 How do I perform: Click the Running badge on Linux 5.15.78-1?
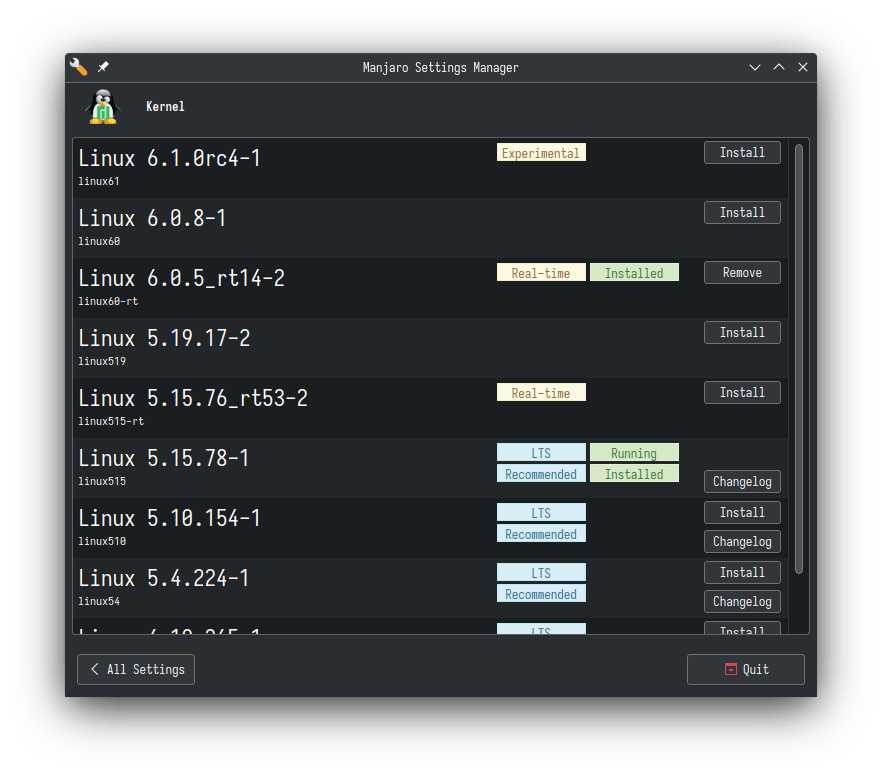[634, 452]
